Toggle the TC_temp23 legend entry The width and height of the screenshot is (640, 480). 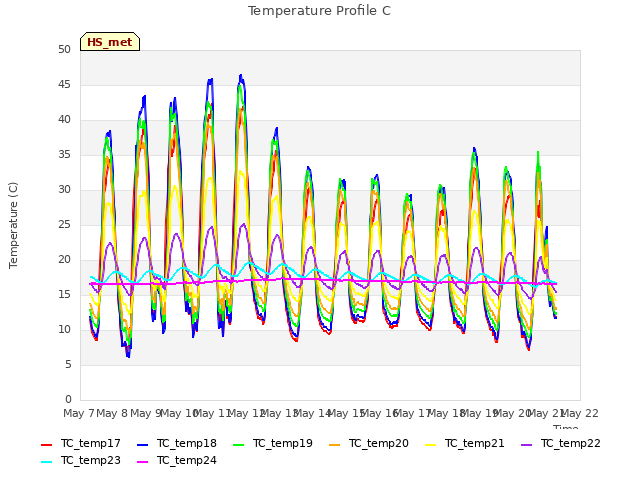[81, 461]
